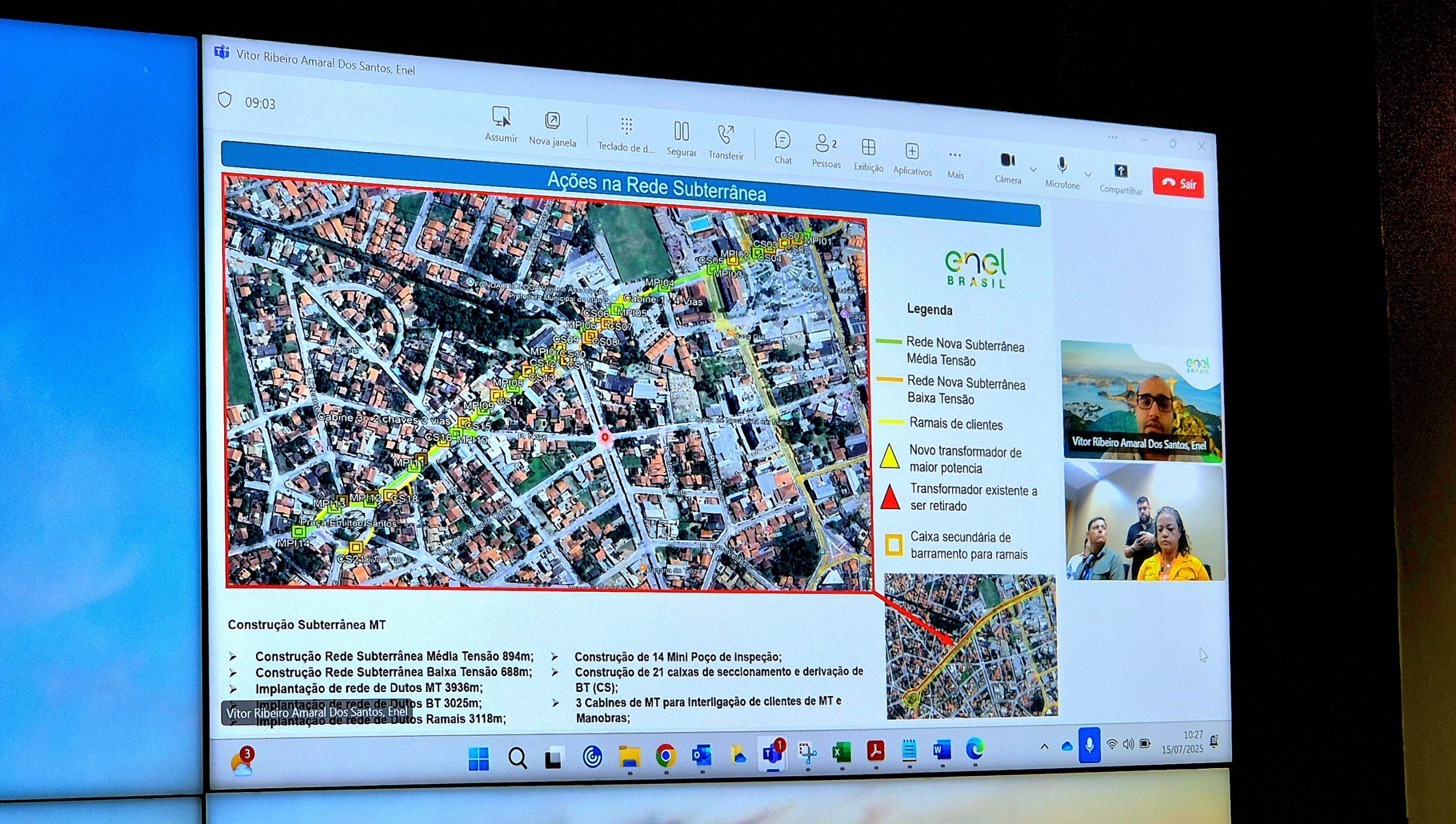The width and height of the screenshot is (1456, 824).
Task: Select Vitor Ribeiro's video thumbnail
Action: [x=1141, y=399]
